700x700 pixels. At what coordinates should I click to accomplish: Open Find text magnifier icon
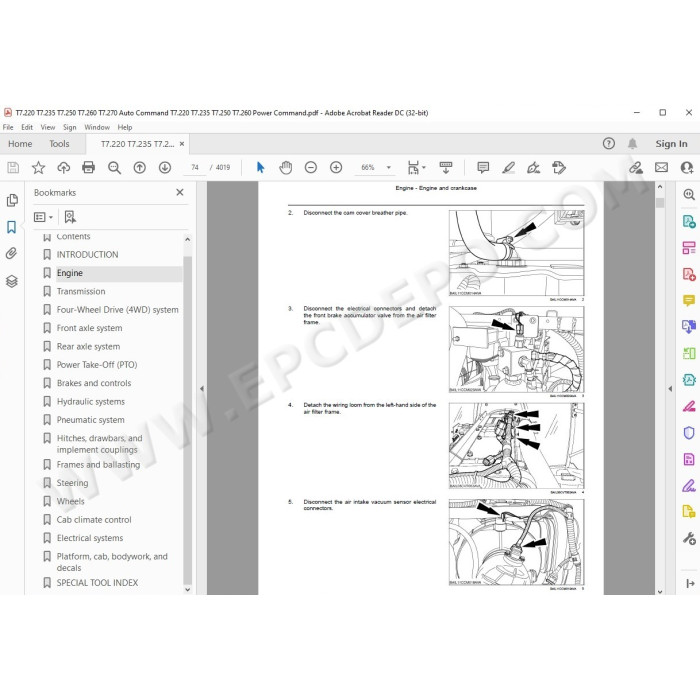[x=114, y=167]
